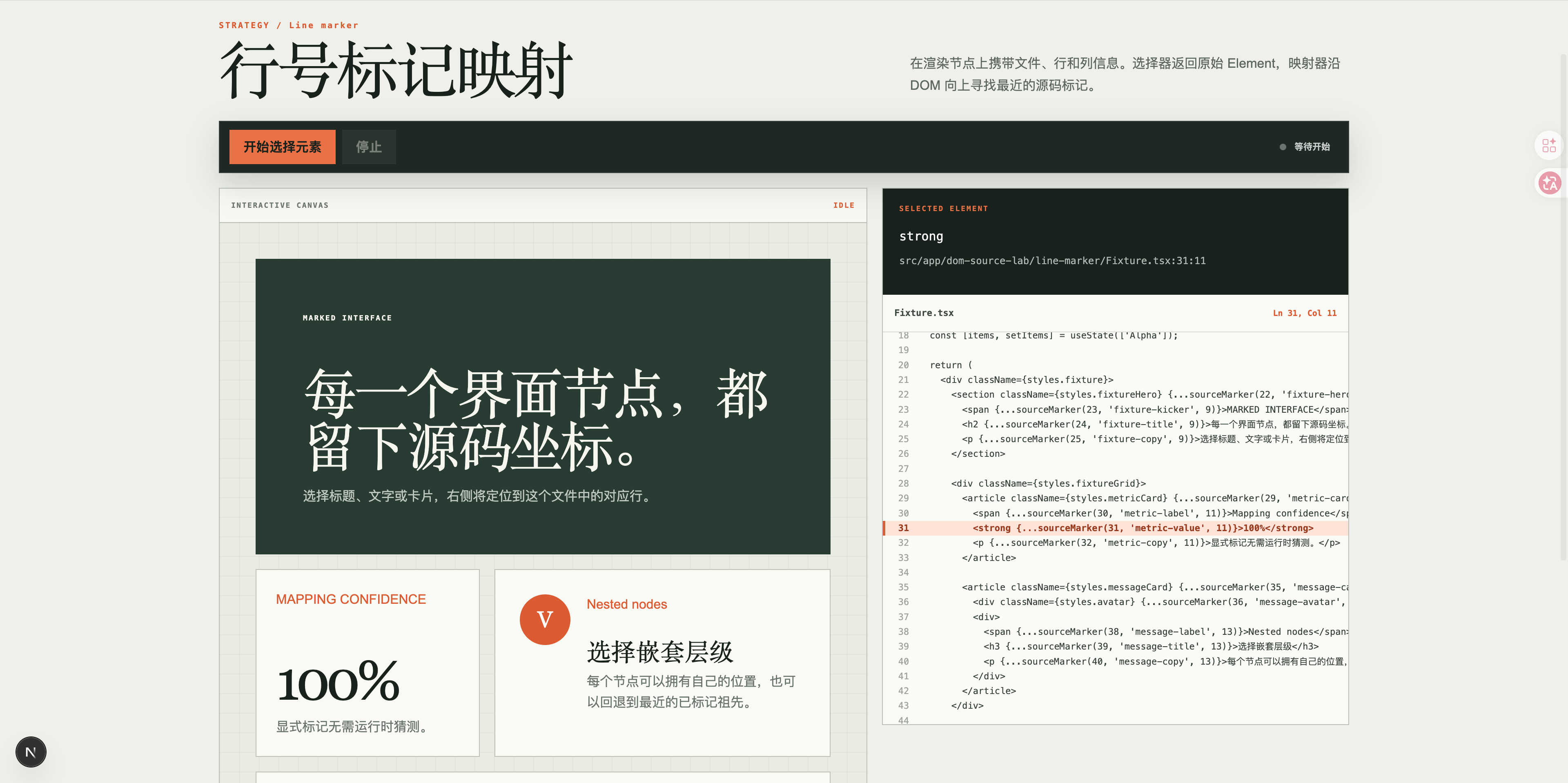
Task: Click code line 40 with message-copy paragraph
Action: (x=1115, y=661)
